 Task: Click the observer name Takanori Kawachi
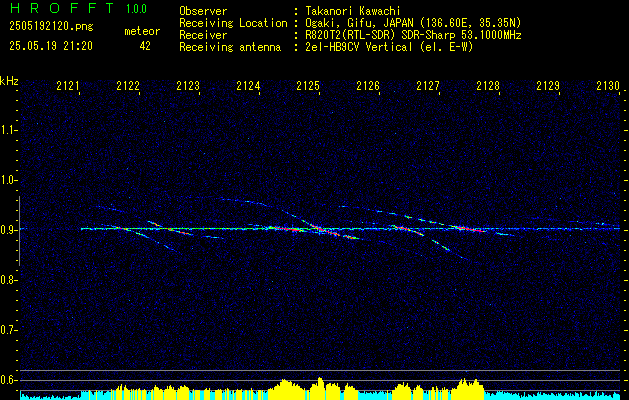click(x=353, y=12)
